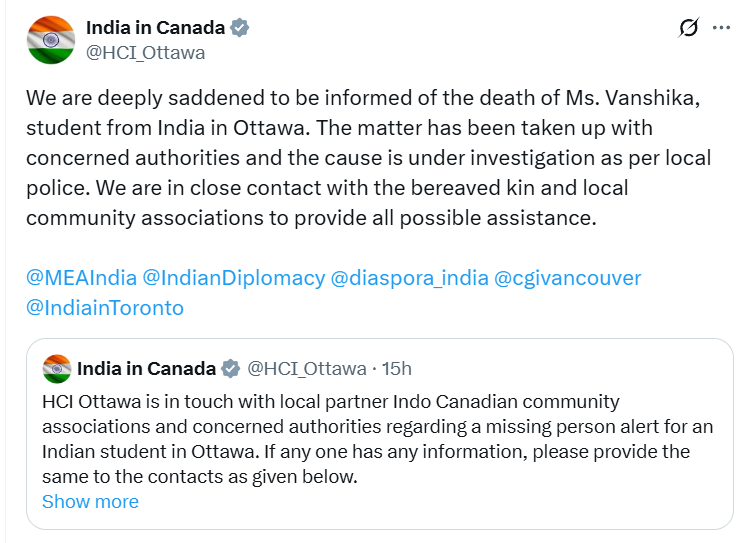The height and width of the screenshot is (543, 750).
Task: Click the main @HCI_Ottawa handle under name
Action: point(145,53)
